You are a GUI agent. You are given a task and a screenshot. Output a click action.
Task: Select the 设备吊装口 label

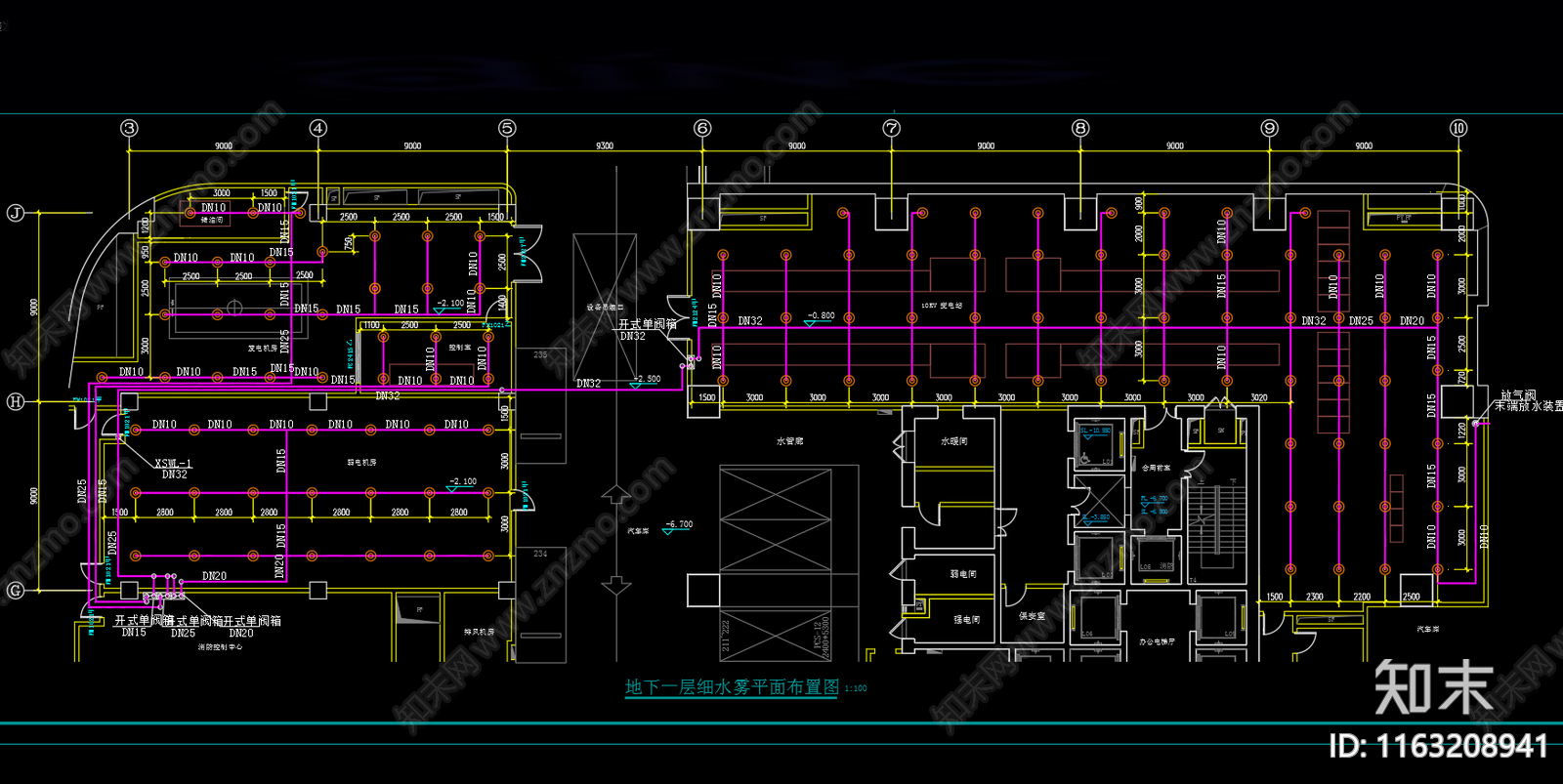606,308
